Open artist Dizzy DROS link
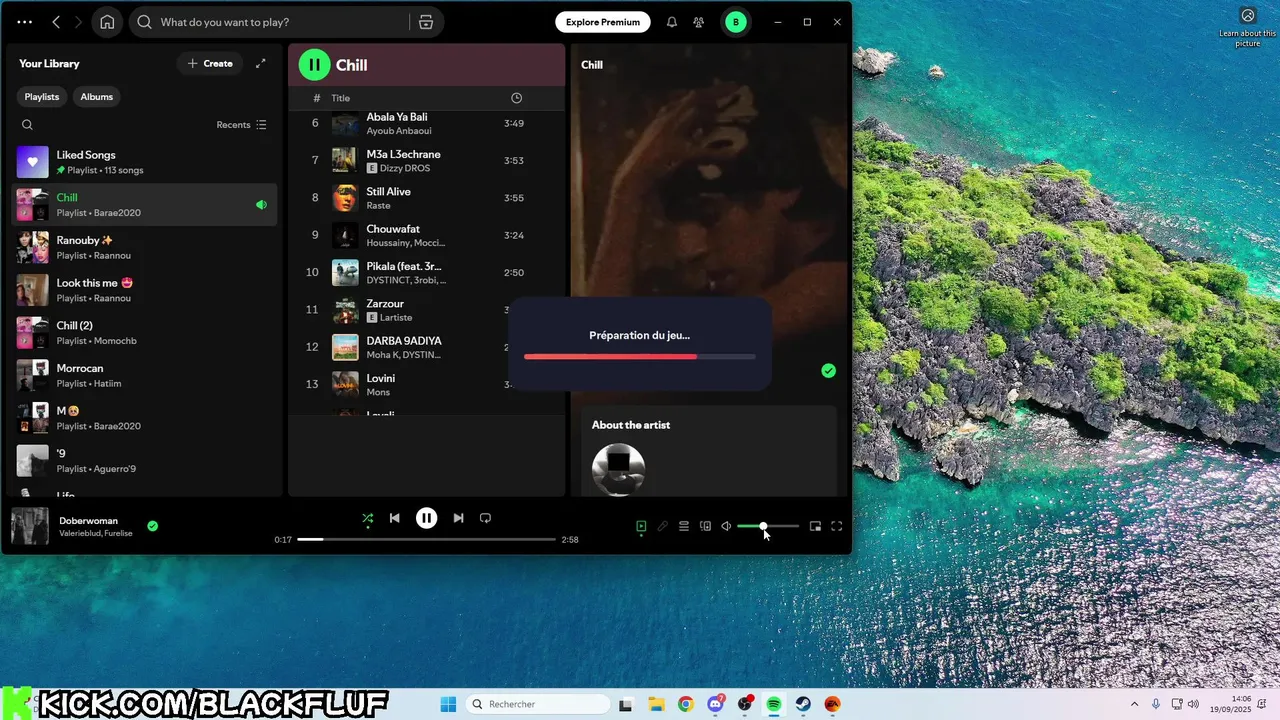The image size is (1280, 720). [405, 168]
